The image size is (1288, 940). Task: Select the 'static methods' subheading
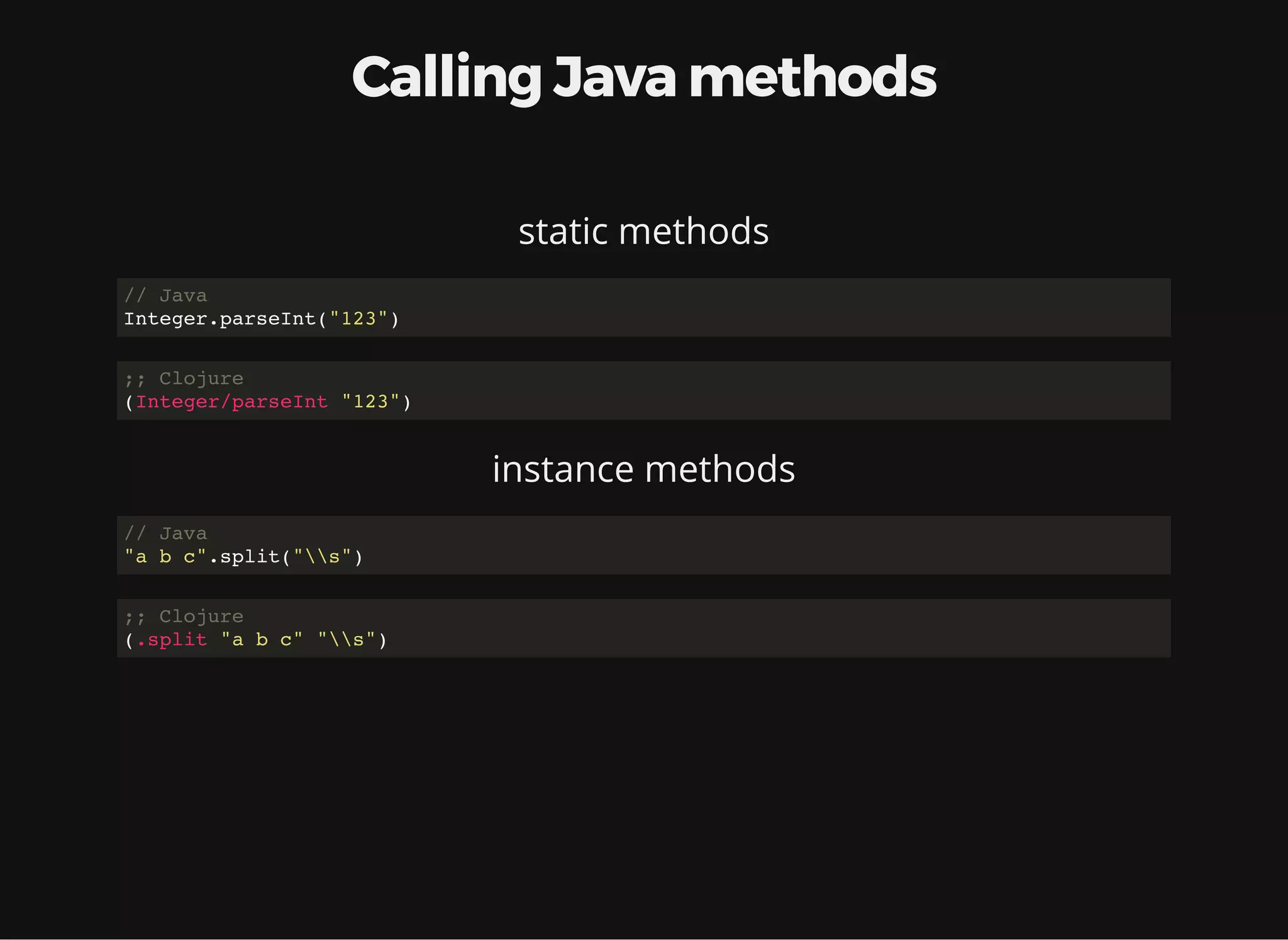[643, 231]
